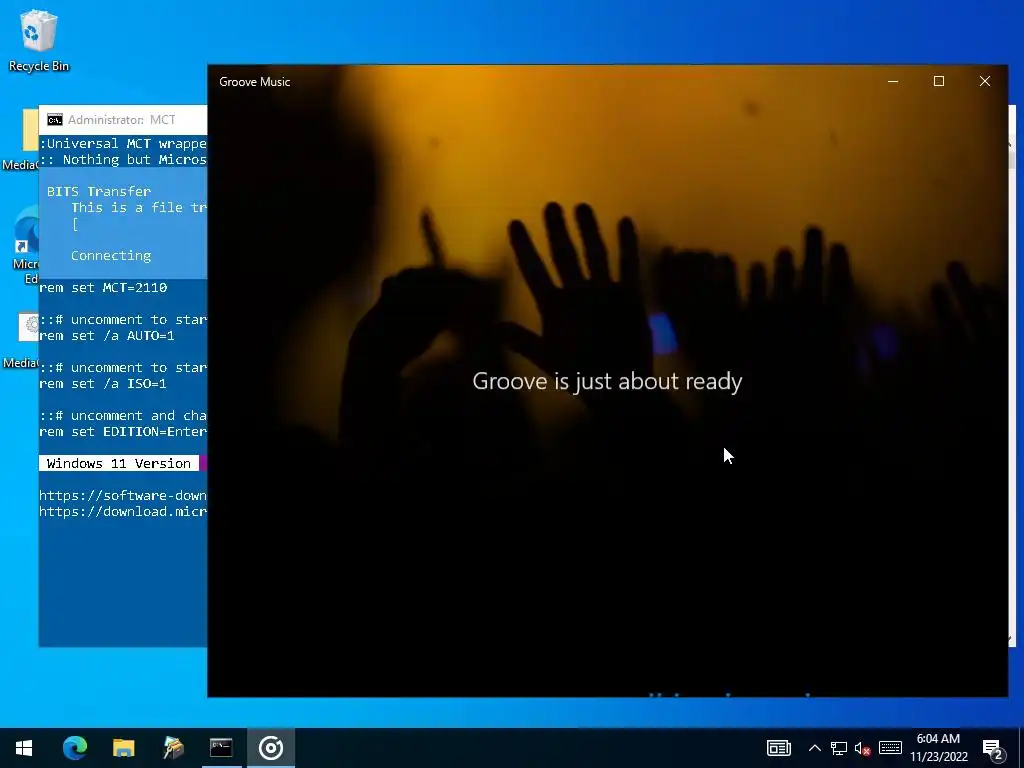The image size is (1024, 768).
Task: Open the News and interests taskbar icon
Action: [778, 748]
